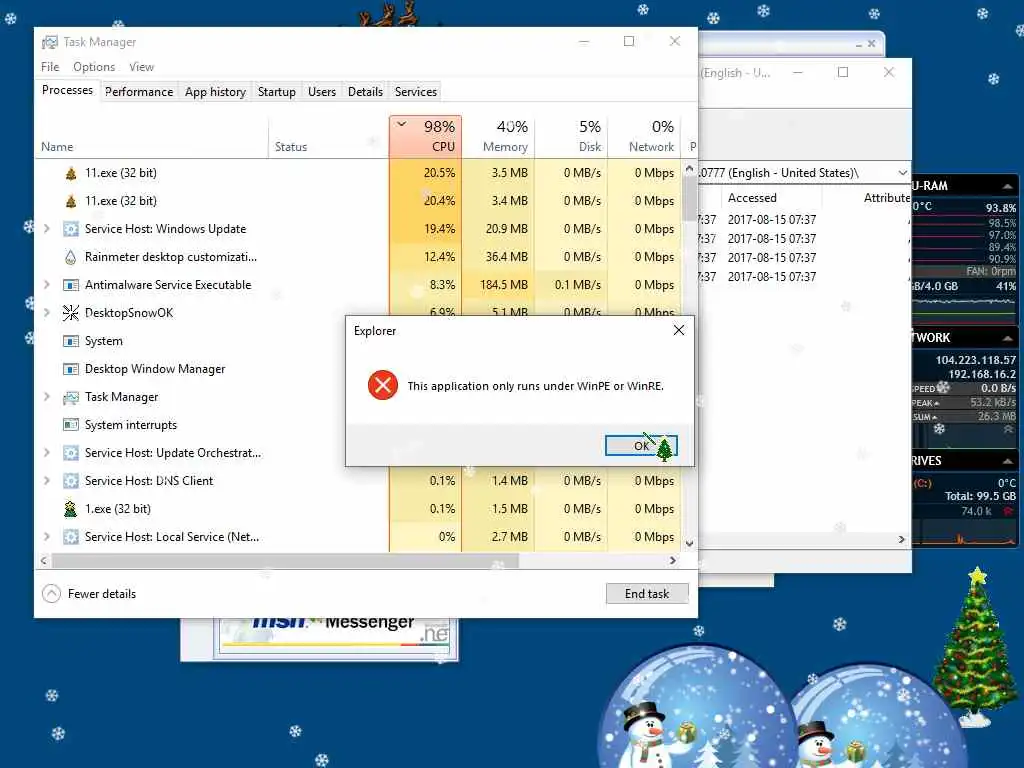The width and height of the screenshot is (1024, 768).
Task: Expand Service Host: Update Orchestrator group
Action: click(x=46, y=453)
